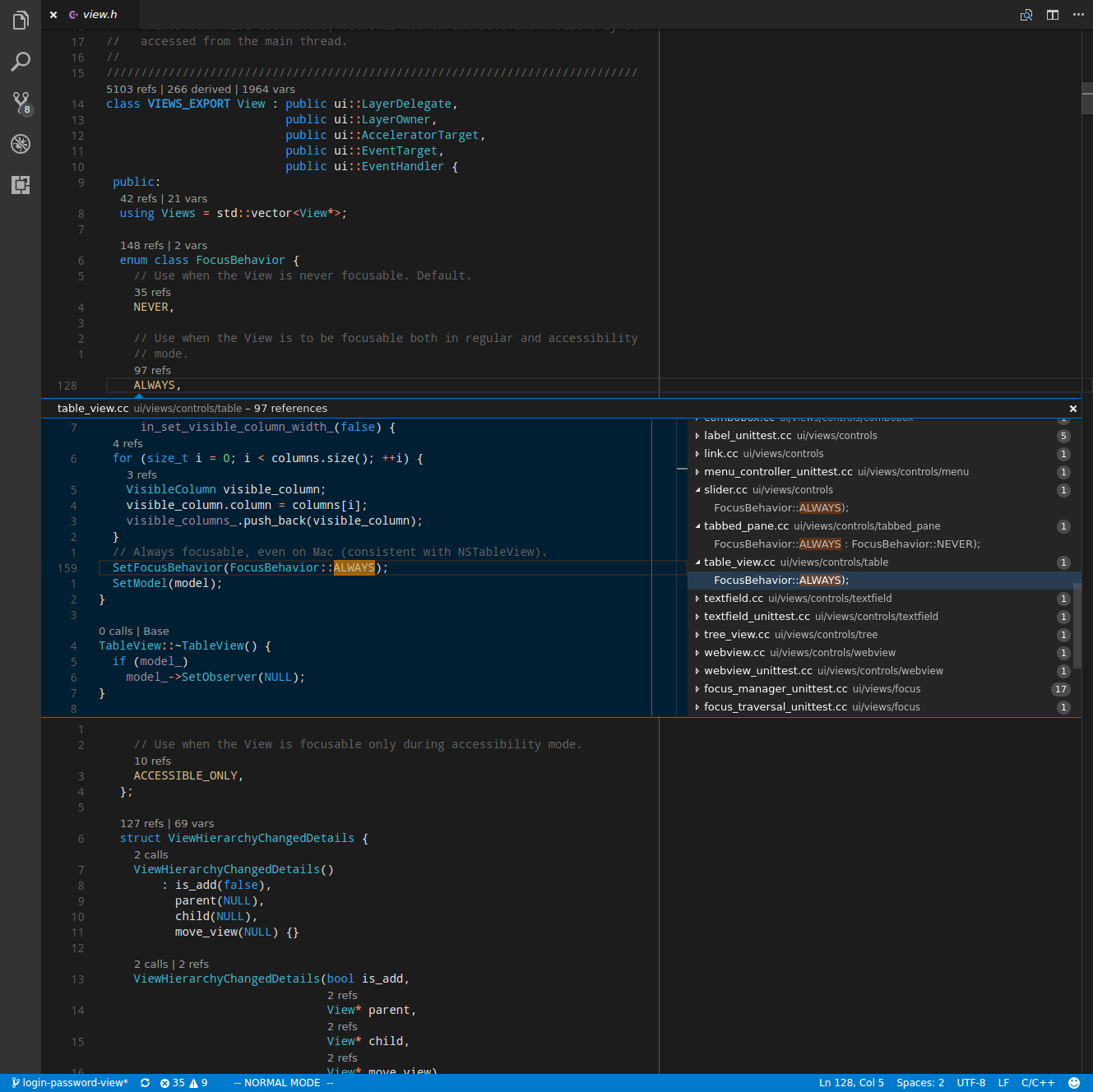Open the Source Control view

(21, 103)
